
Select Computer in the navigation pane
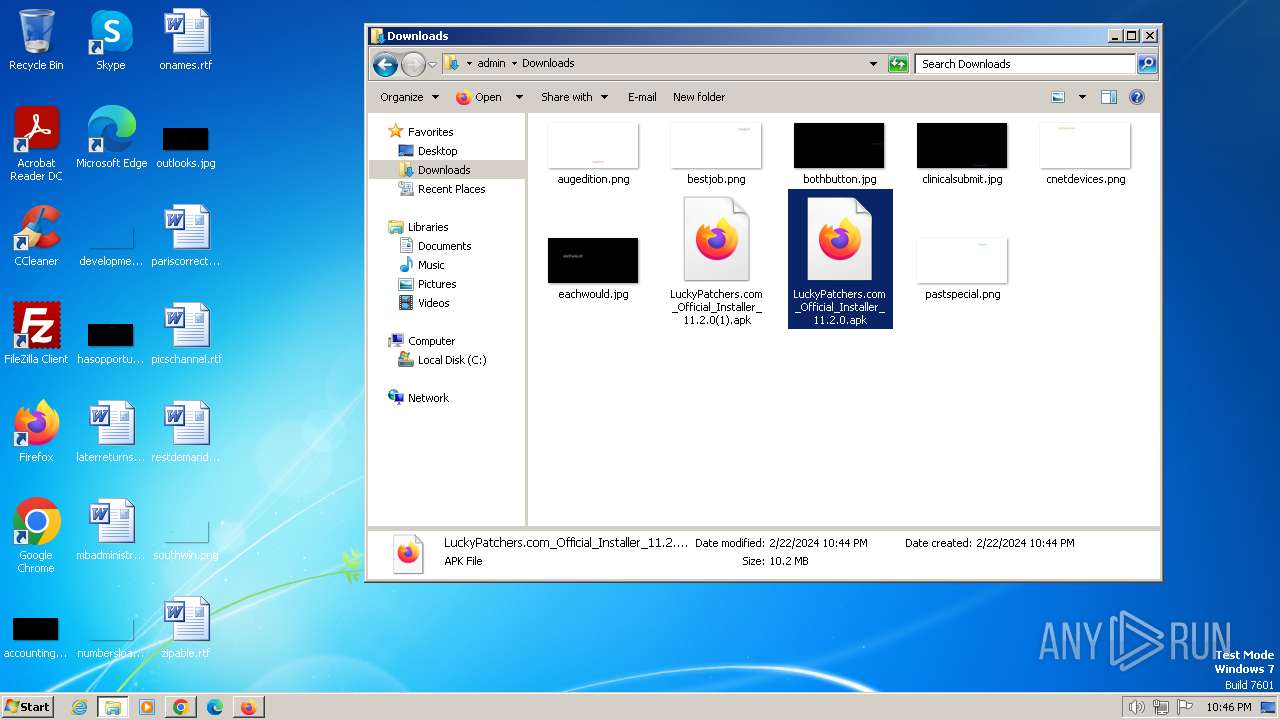coord(431,341)
